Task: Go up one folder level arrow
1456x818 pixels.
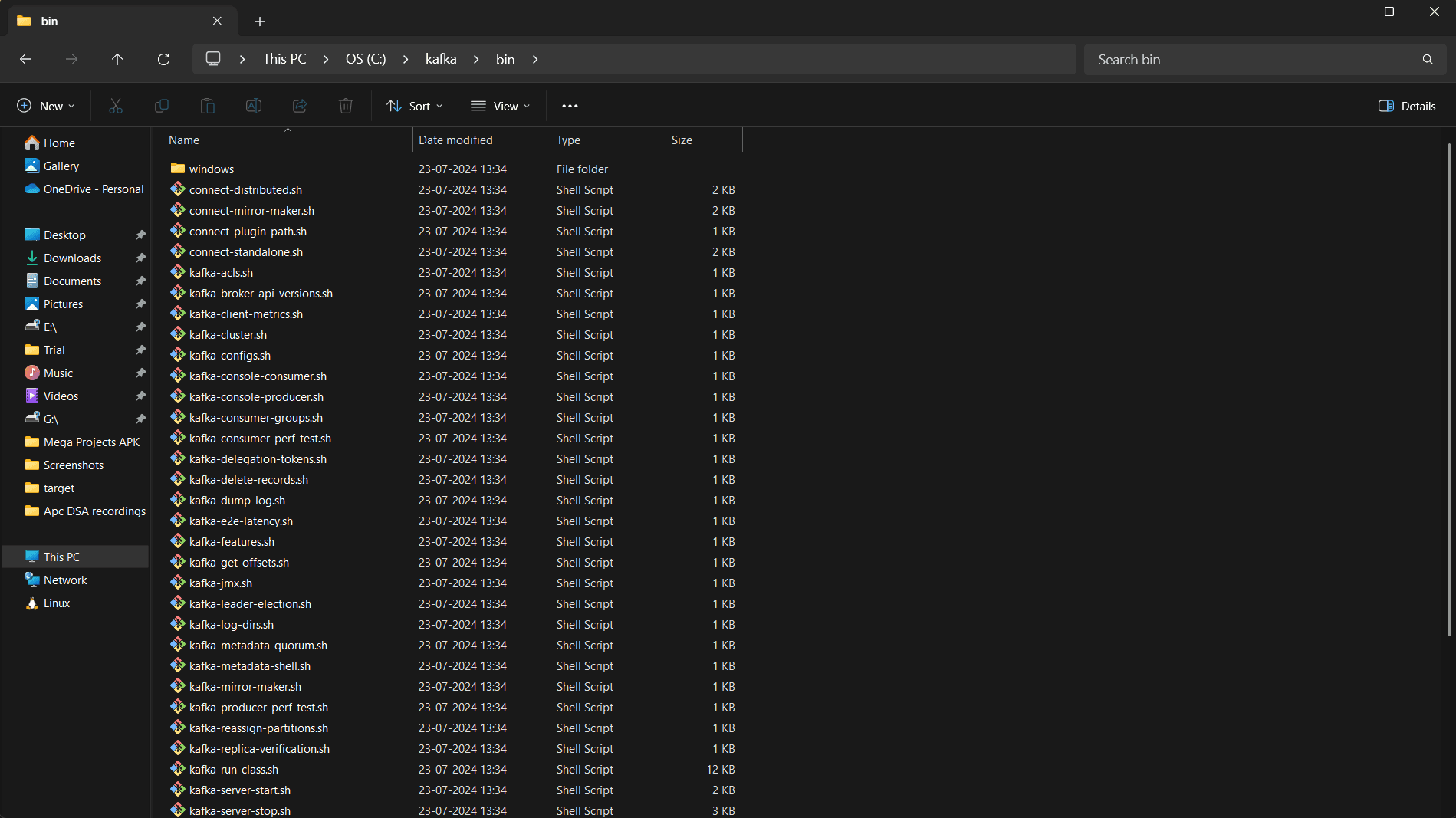Action: click(x=117, y=59)
